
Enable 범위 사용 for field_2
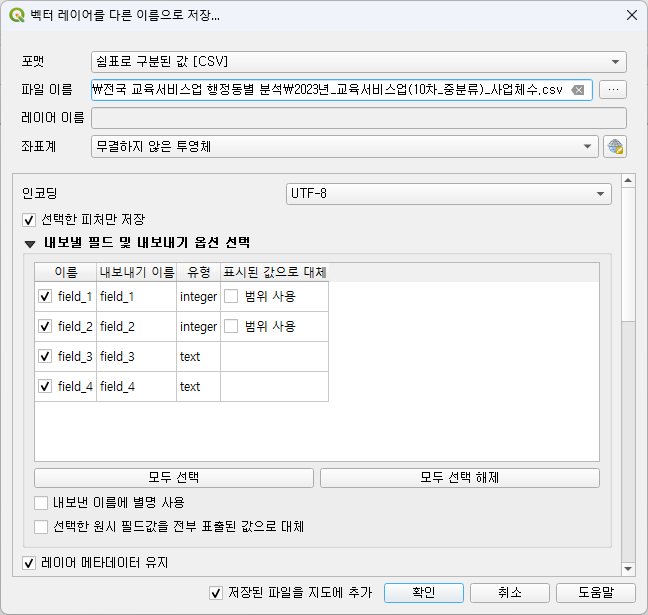(231, 327)
